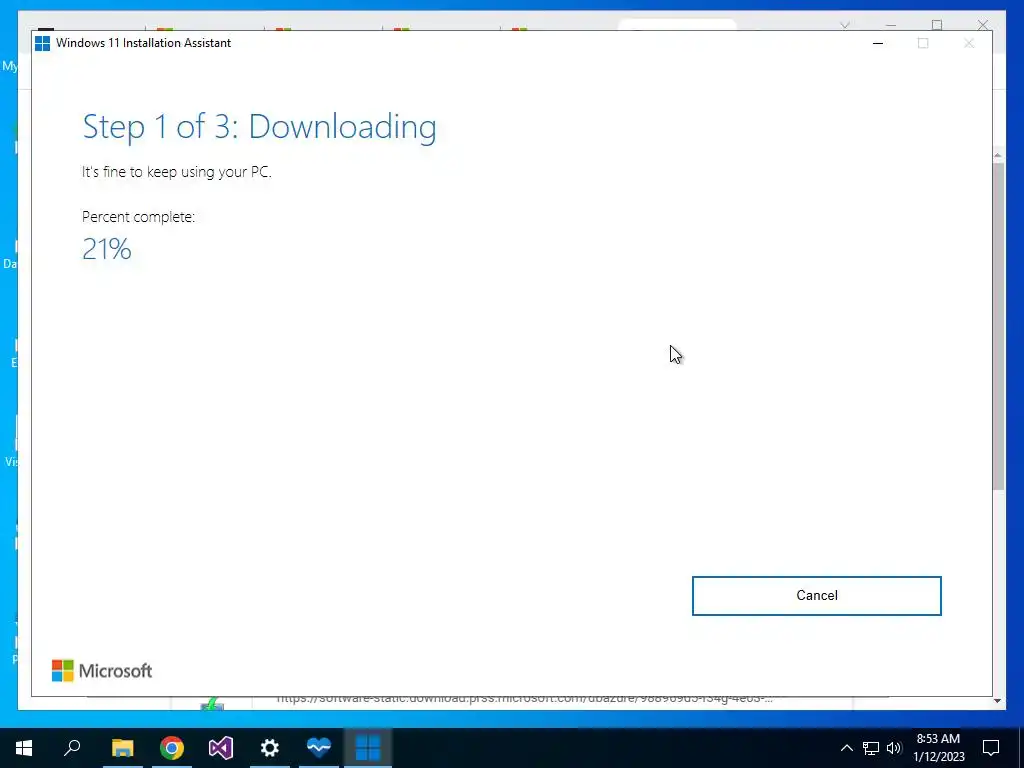The image size is (1024, 768).
Task: Select Windows 11 Installation Assistant taskbar icon
Action: 368,748
